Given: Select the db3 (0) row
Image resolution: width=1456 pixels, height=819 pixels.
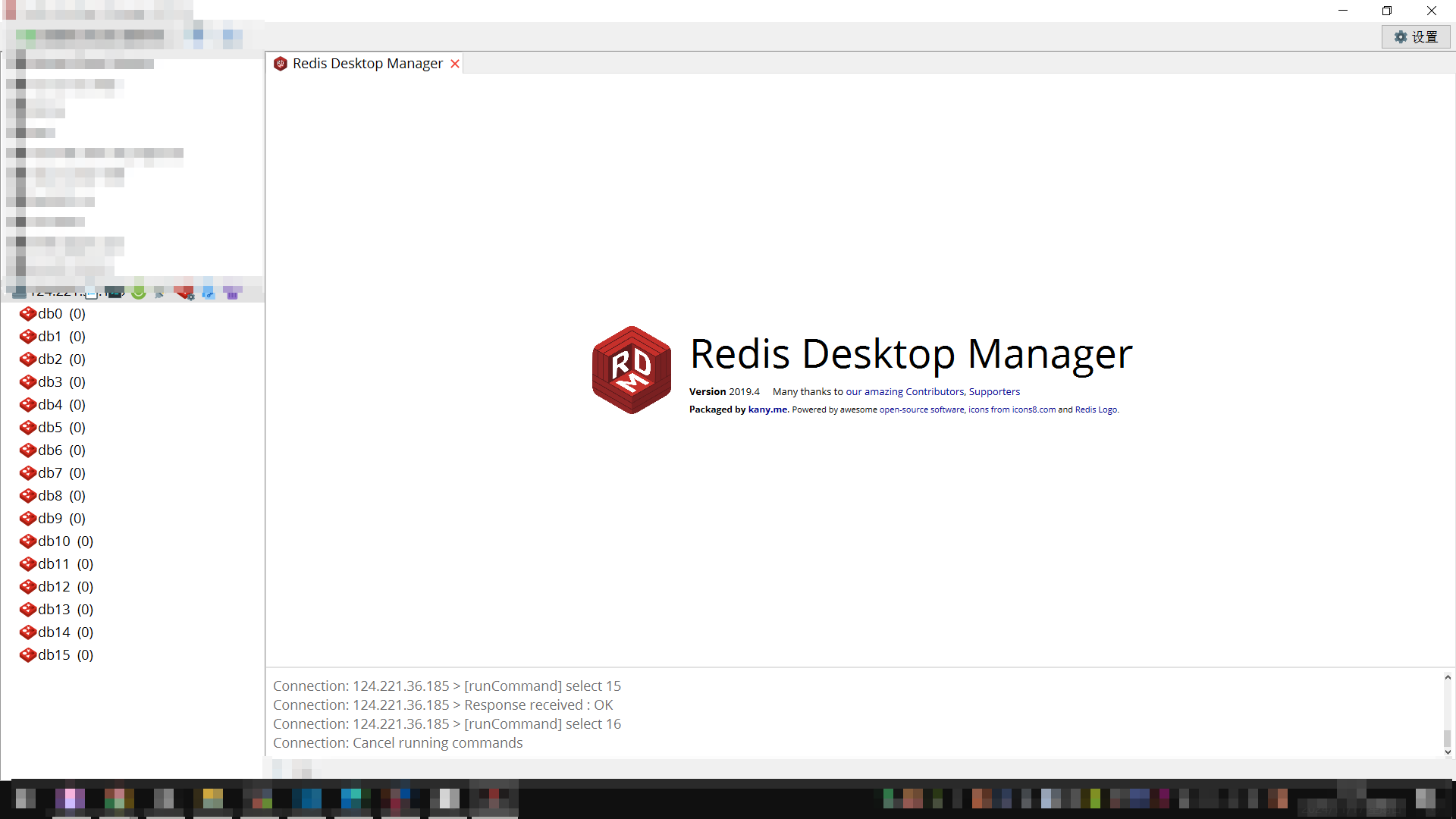Looking at the screenshot, I should pos(133,381).
